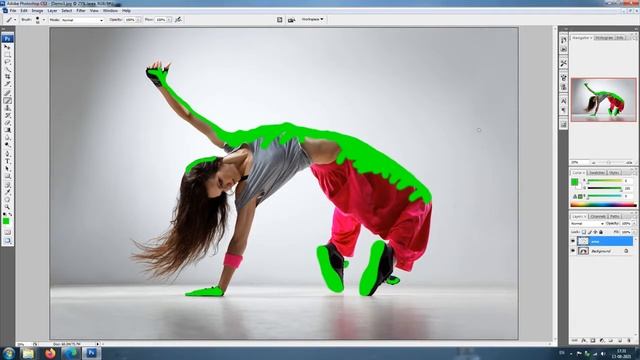Adjust the Navigator zoom slider
The width and height of the screenshot is (640, 360).
click(608, 162)
